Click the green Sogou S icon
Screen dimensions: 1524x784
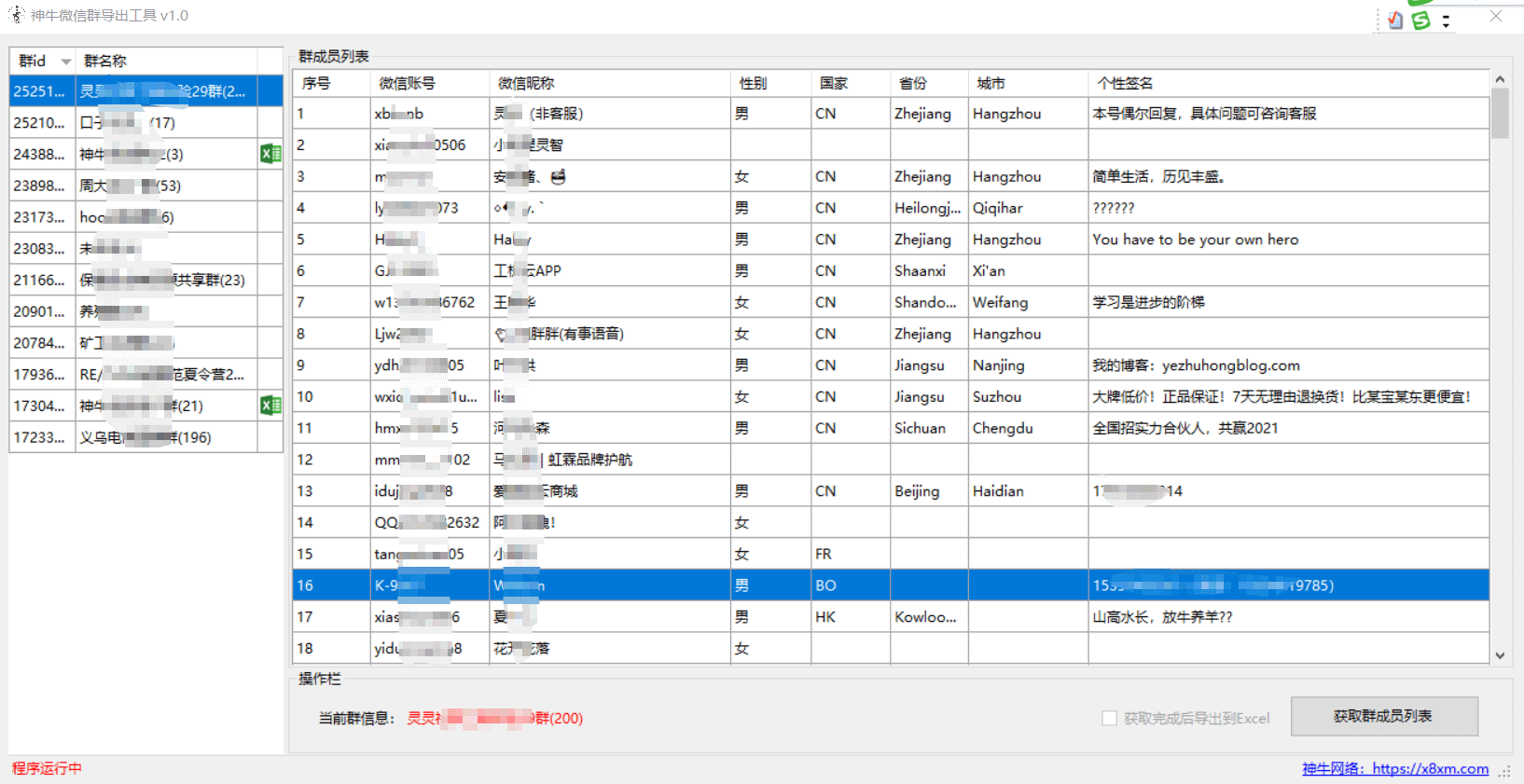click(x=1420, y=21)
